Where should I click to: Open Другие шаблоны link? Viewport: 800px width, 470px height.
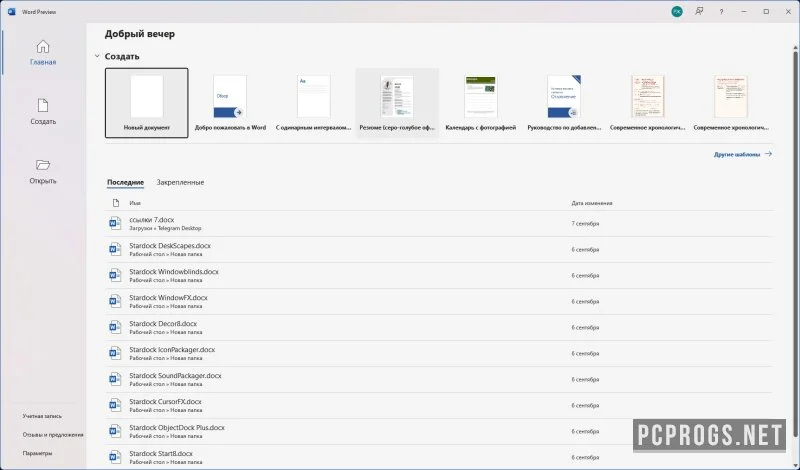(742, 154)
